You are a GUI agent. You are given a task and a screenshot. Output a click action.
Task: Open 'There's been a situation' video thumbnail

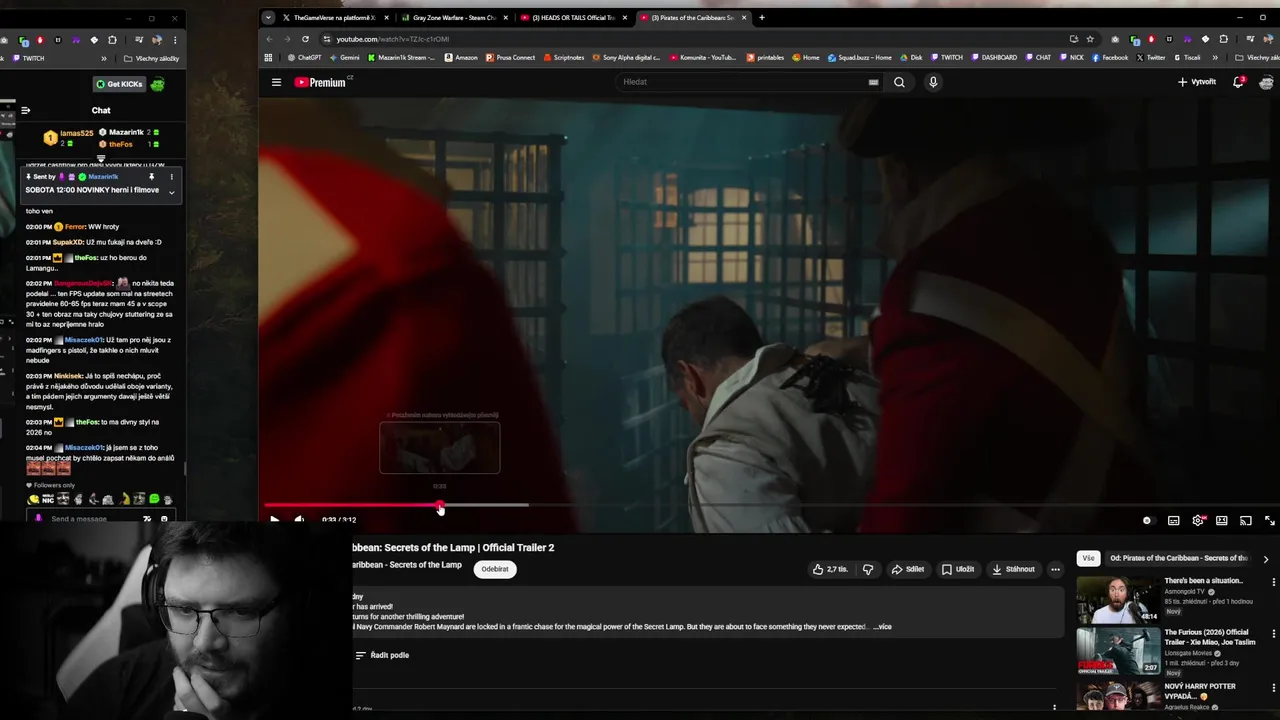point(1118,599)
